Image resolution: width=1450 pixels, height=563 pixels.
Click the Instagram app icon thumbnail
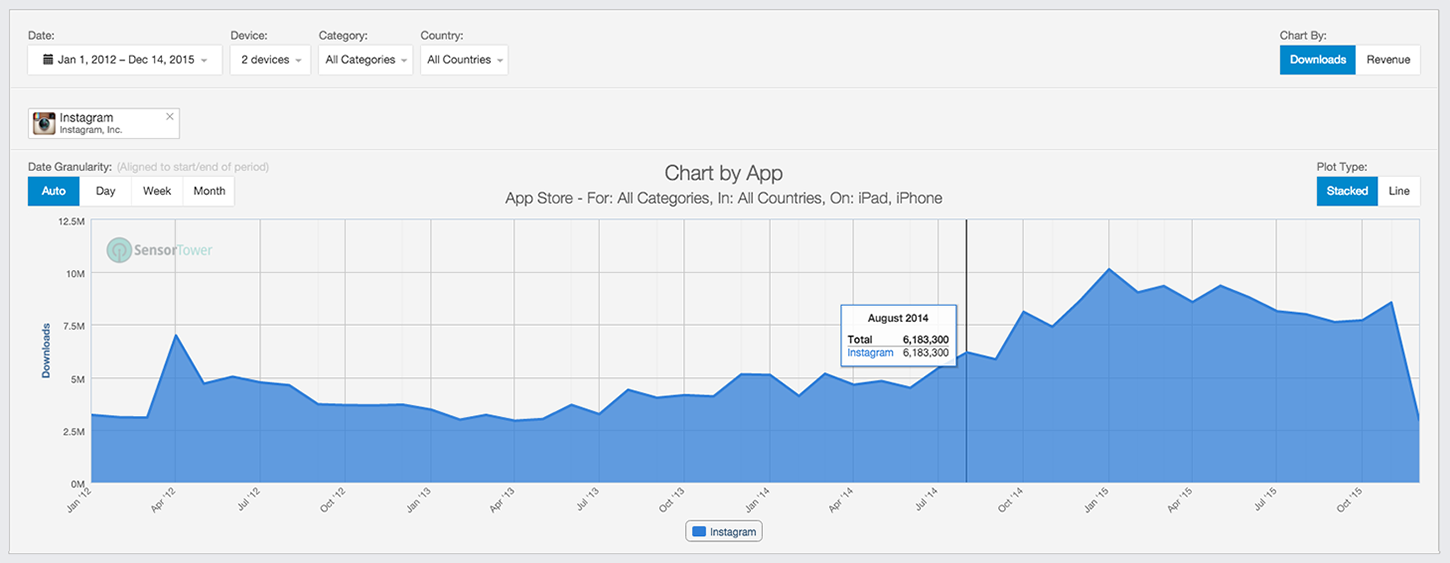(44, 123)
